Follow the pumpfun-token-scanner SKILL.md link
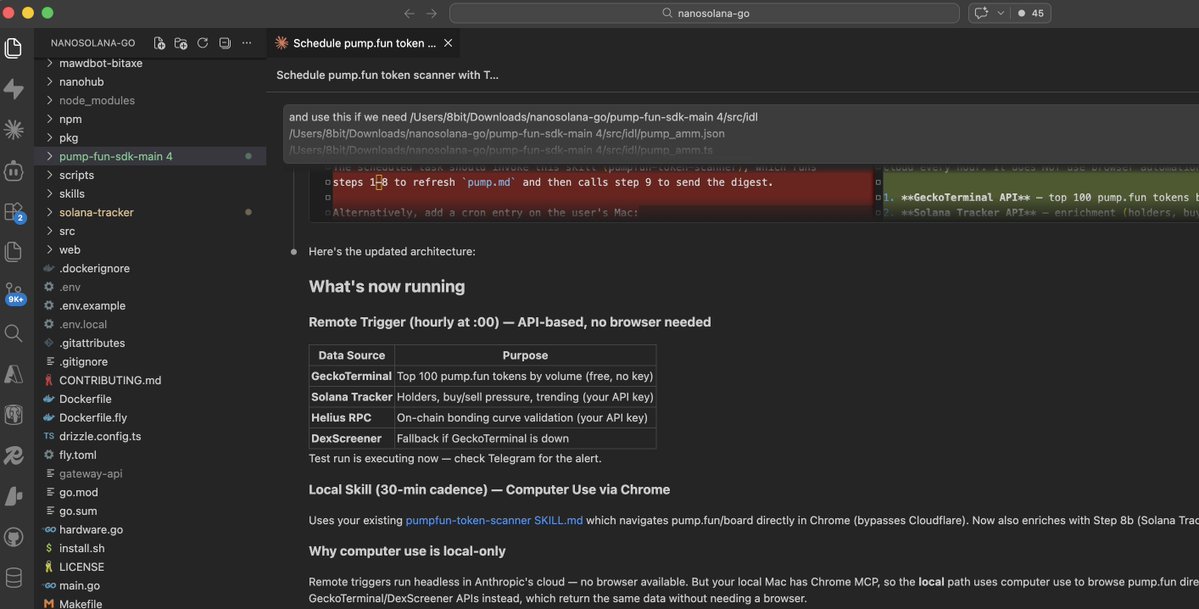The height and width of the screenshot is (609, 1199). pyautogui.click(x=494, y=520)
